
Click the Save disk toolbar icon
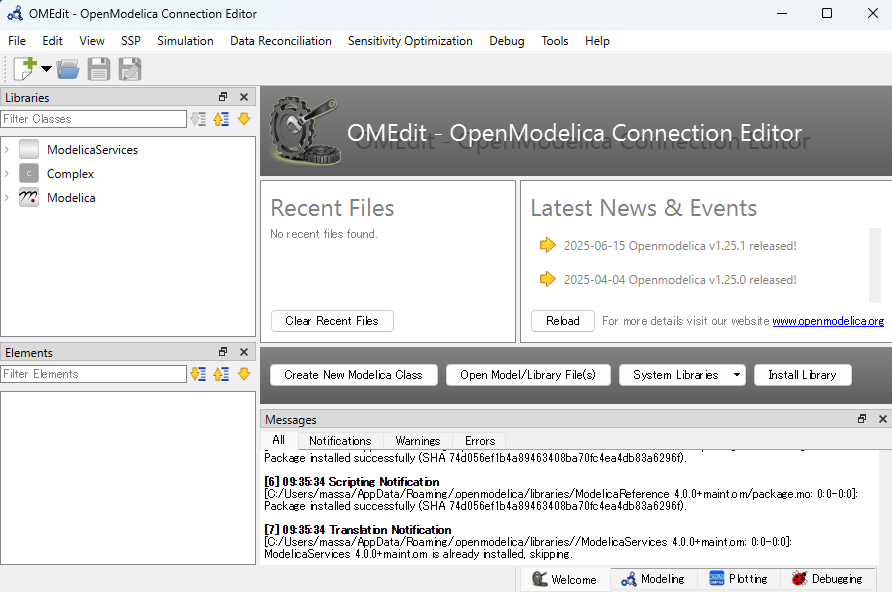[99, 69]
